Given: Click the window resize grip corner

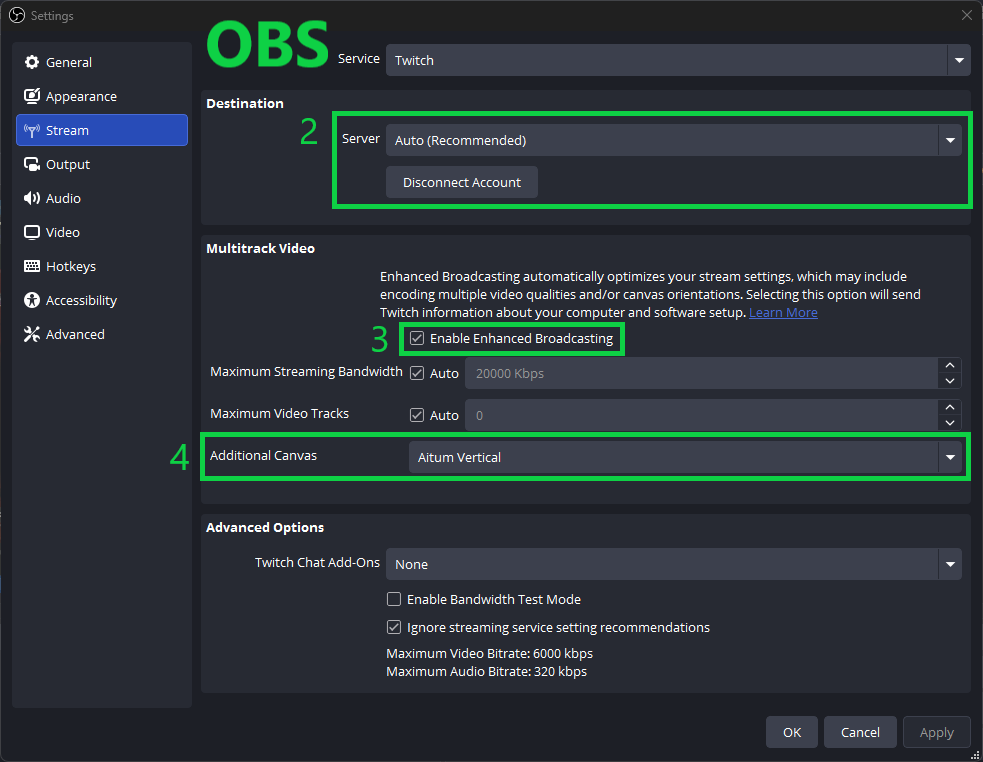Looking at the screenshot, I should click(x=975, y=755).
